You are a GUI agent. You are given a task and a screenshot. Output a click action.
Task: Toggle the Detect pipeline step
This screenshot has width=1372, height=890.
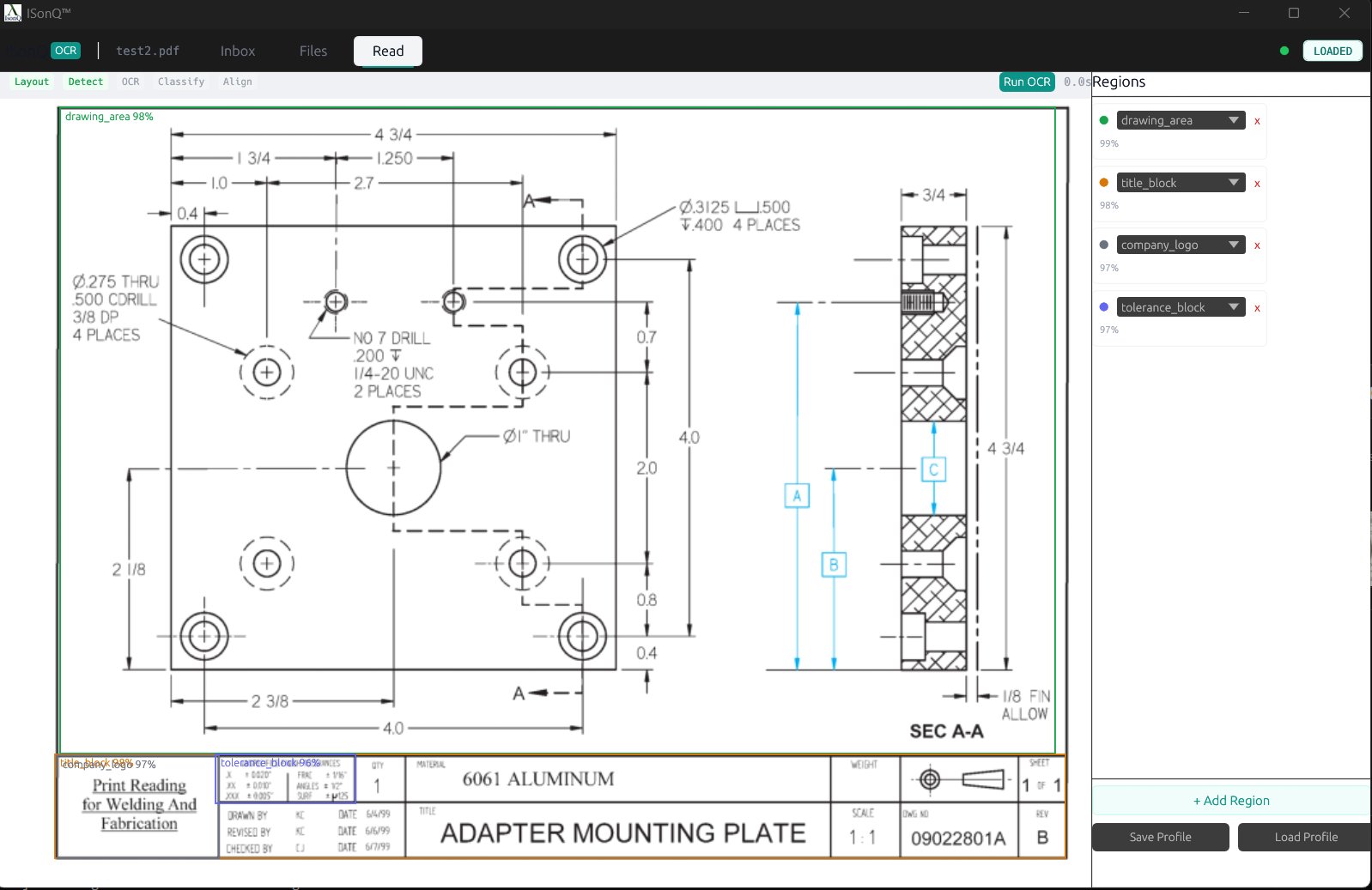(x=86, y=82)
